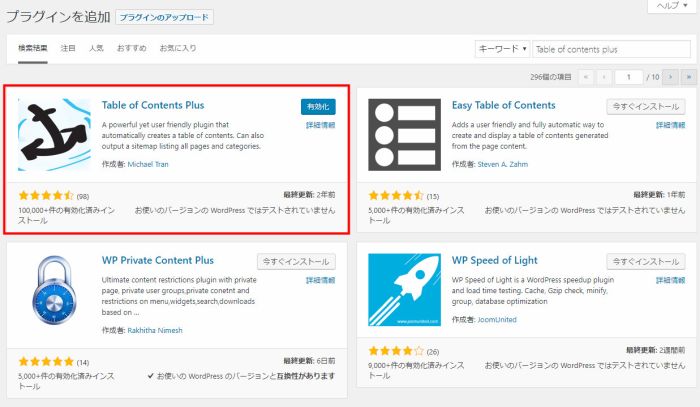Screen dimensions: 700x407
Task: Click the 296個の項目 item count text
Action: (x=550, y=77)
